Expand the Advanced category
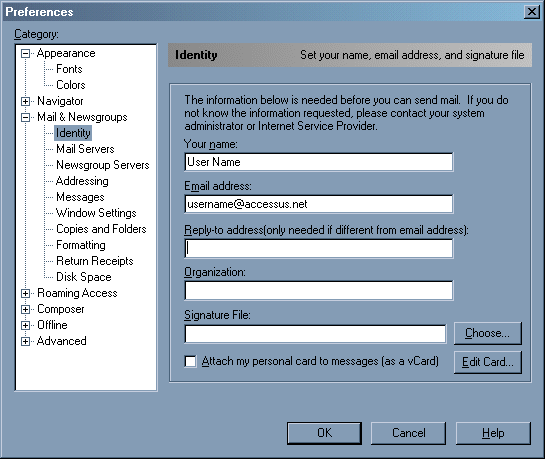Screen dimensions: 545x459 pos(25,341)
